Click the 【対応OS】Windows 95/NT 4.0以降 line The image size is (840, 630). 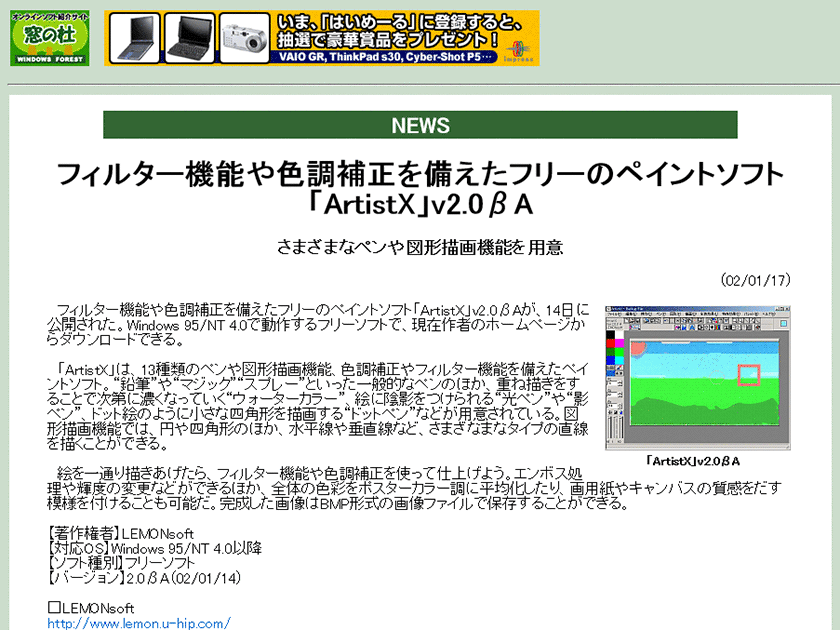(x=154, y=549)
